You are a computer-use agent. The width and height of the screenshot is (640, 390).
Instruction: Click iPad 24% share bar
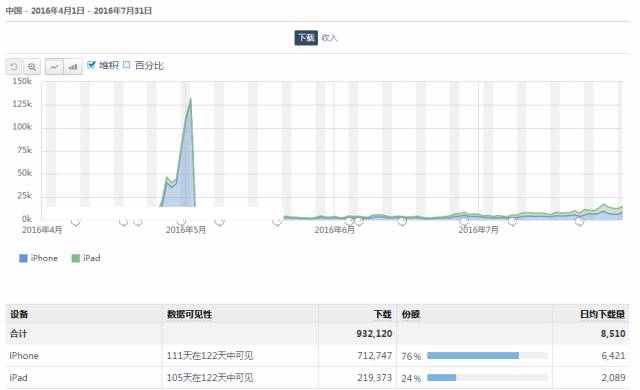point(442,378)
